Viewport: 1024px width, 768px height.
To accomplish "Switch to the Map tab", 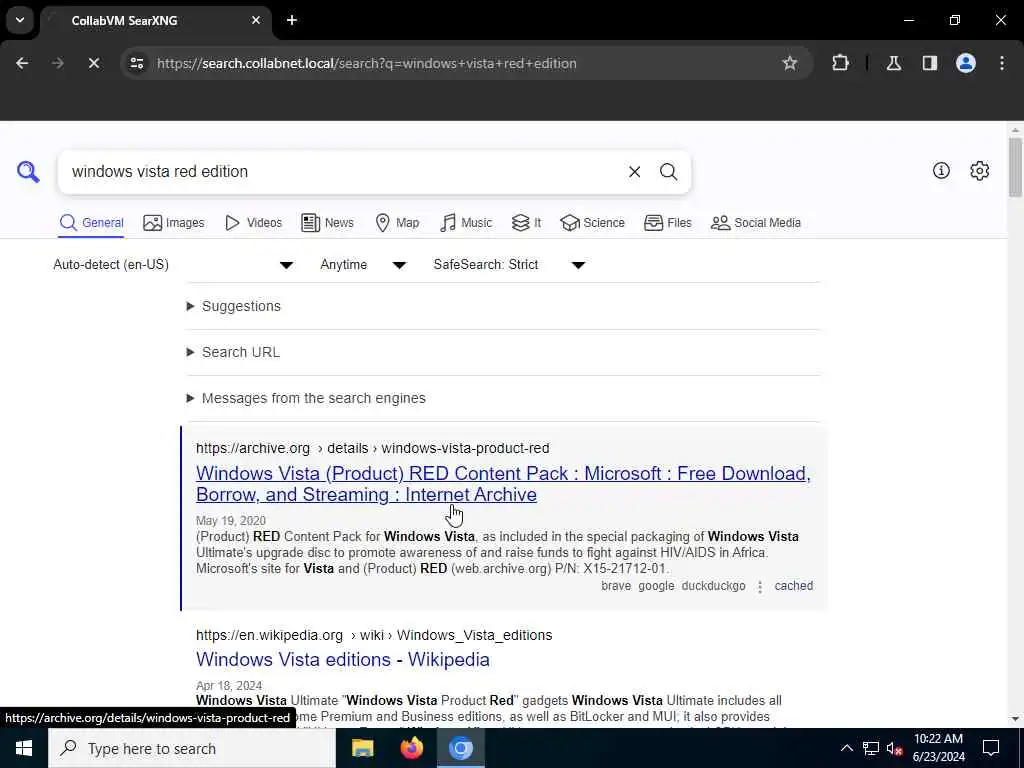I will point(398,223).
